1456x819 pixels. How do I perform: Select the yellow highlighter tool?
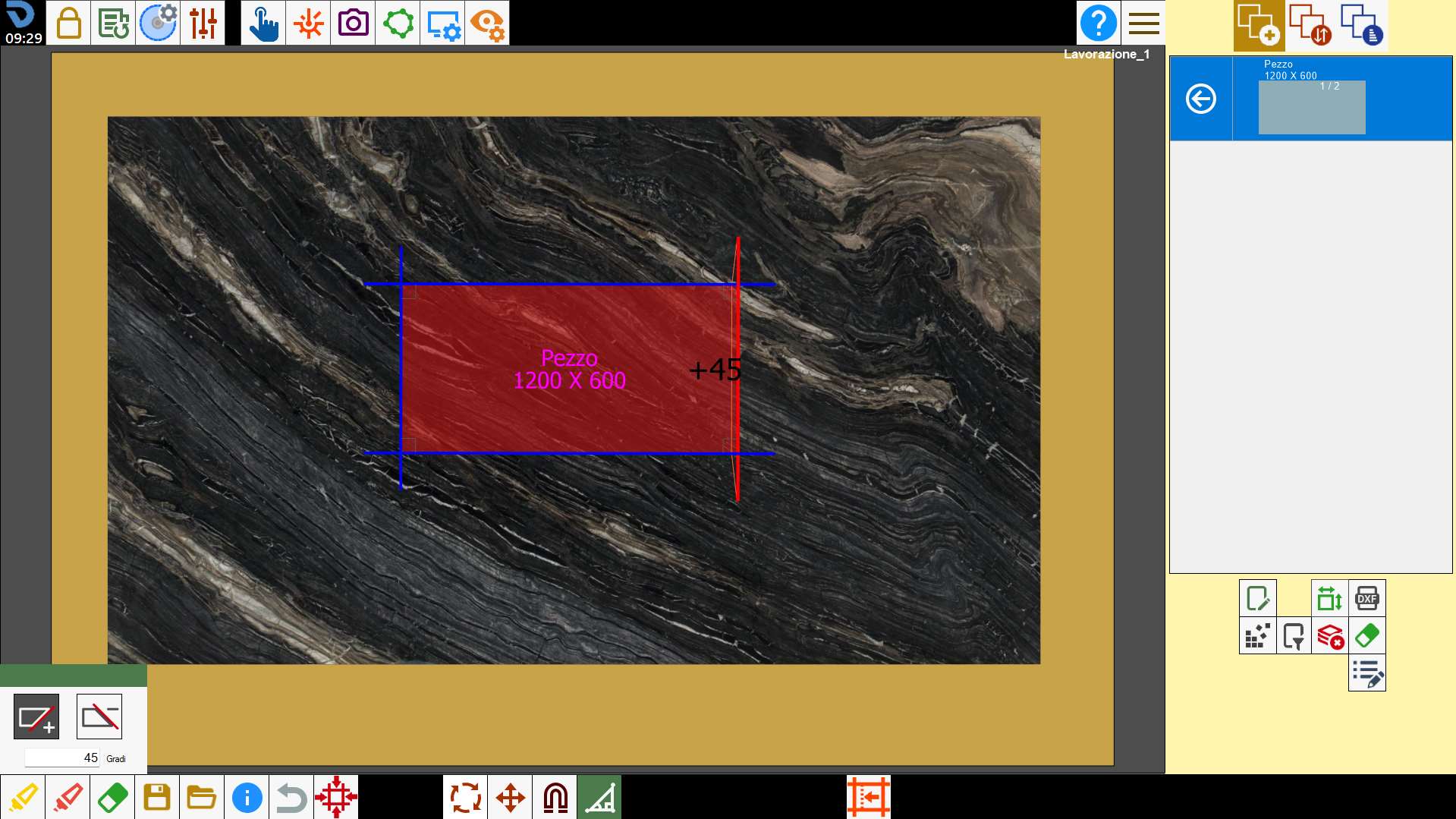coord(23,797)
